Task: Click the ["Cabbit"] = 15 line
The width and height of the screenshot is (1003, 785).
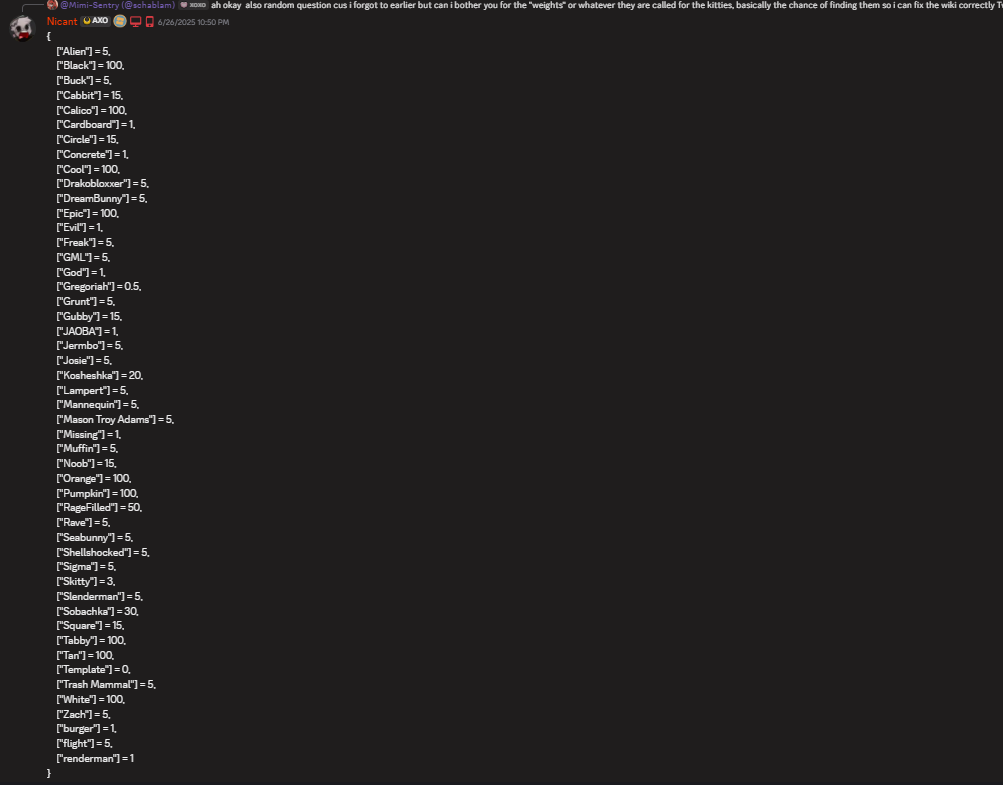Action: (90, 95)
